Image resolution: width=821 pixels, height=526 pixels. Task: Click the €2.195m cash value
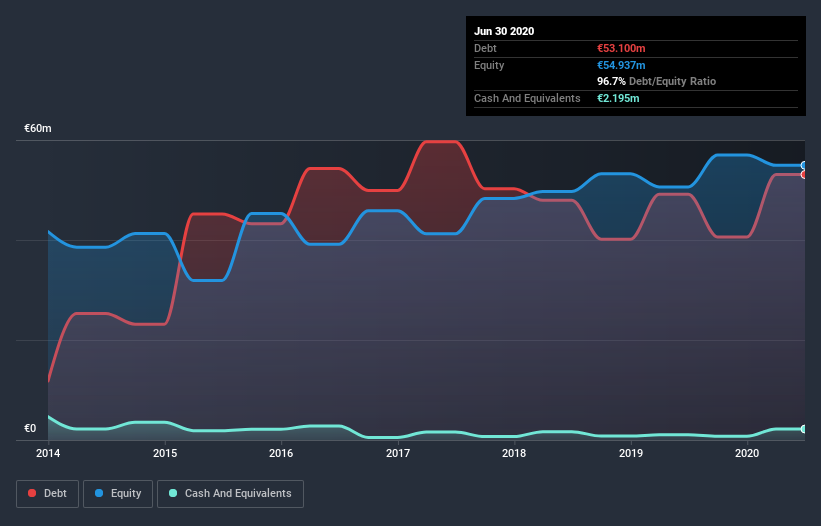coord(618,98)
